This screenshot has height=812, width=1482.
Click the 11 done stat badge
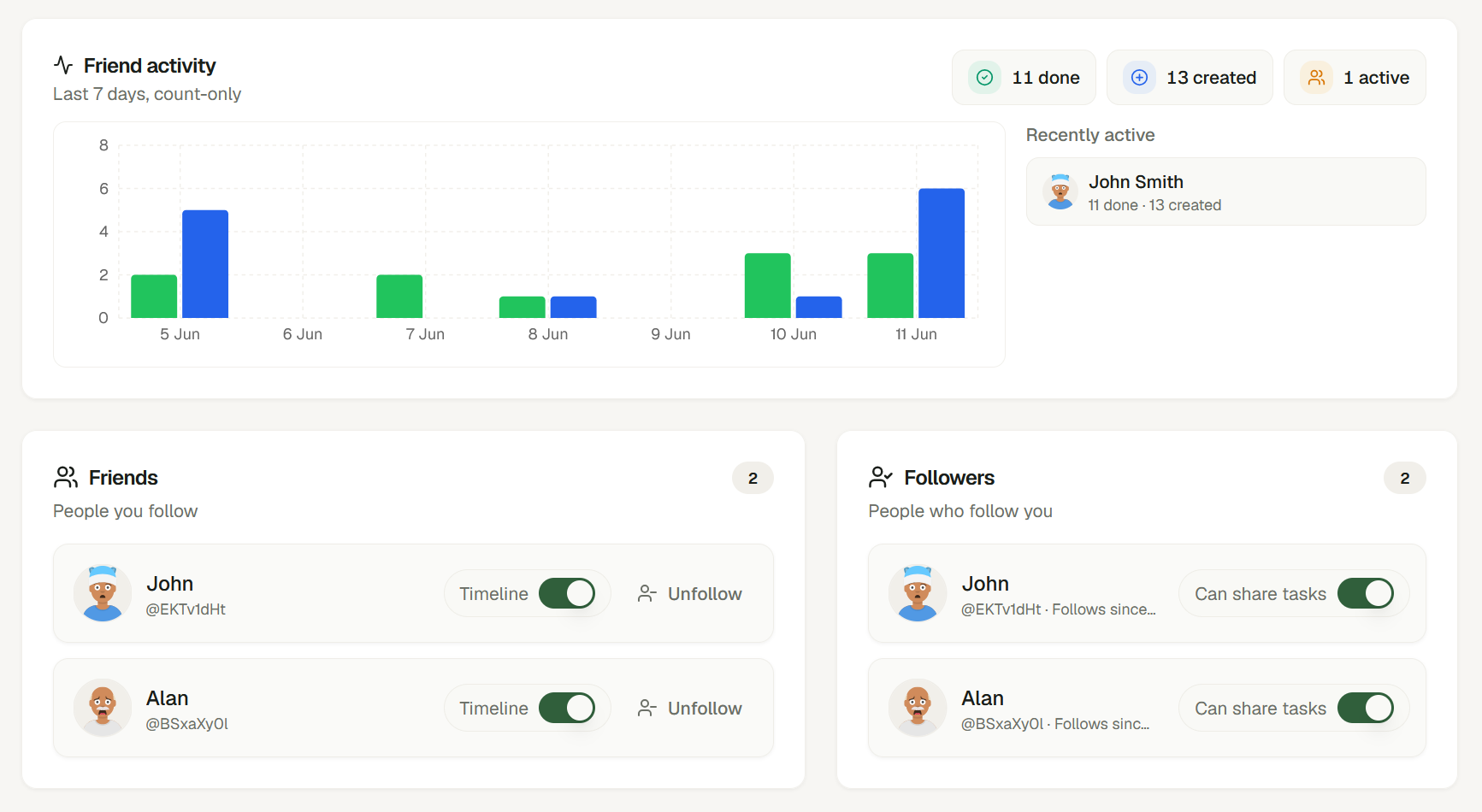(1024, 78)
